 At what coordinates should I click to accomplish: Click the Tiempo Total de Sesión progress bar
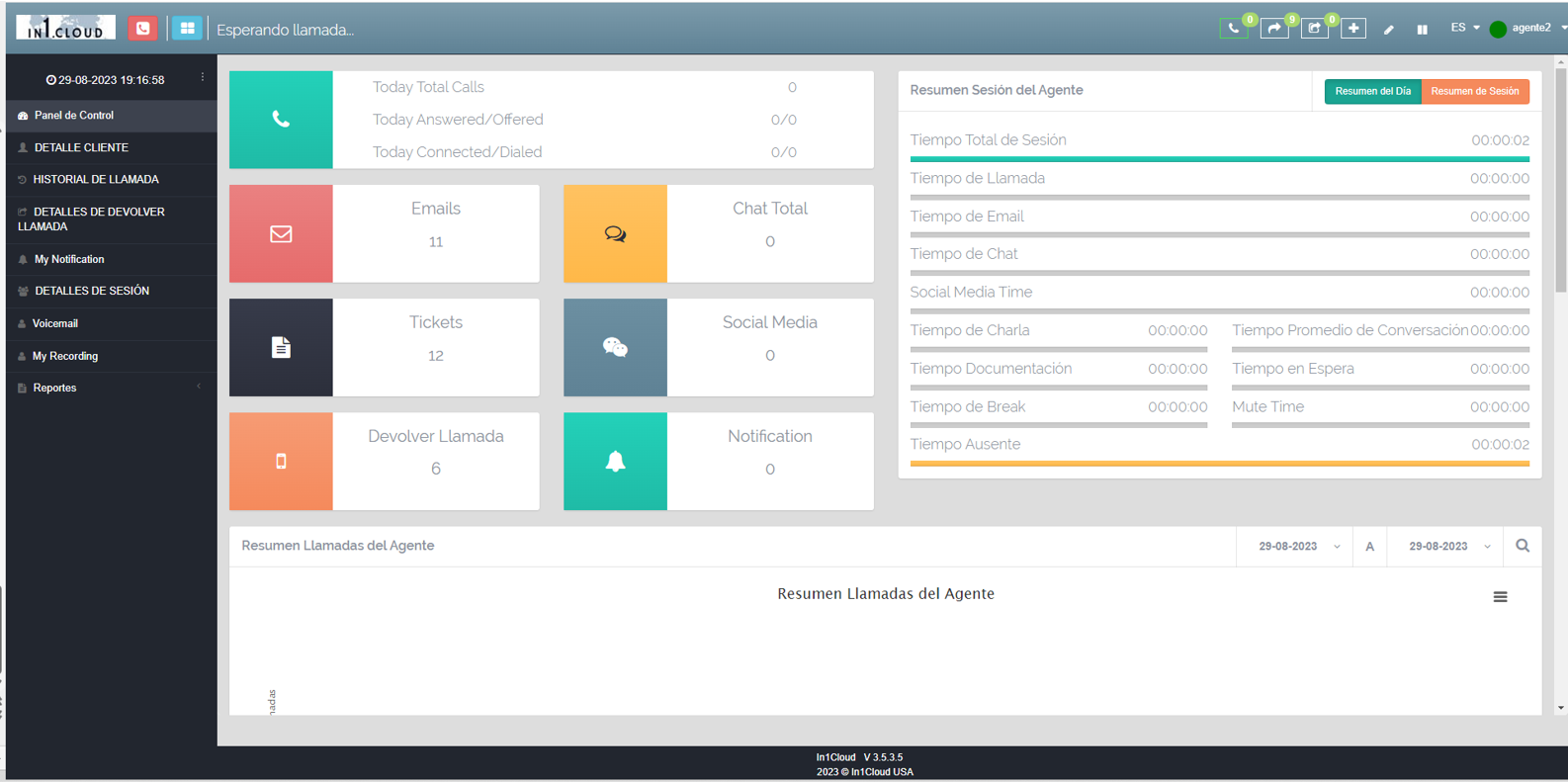pyautogui.click(x=1219, y=159)
